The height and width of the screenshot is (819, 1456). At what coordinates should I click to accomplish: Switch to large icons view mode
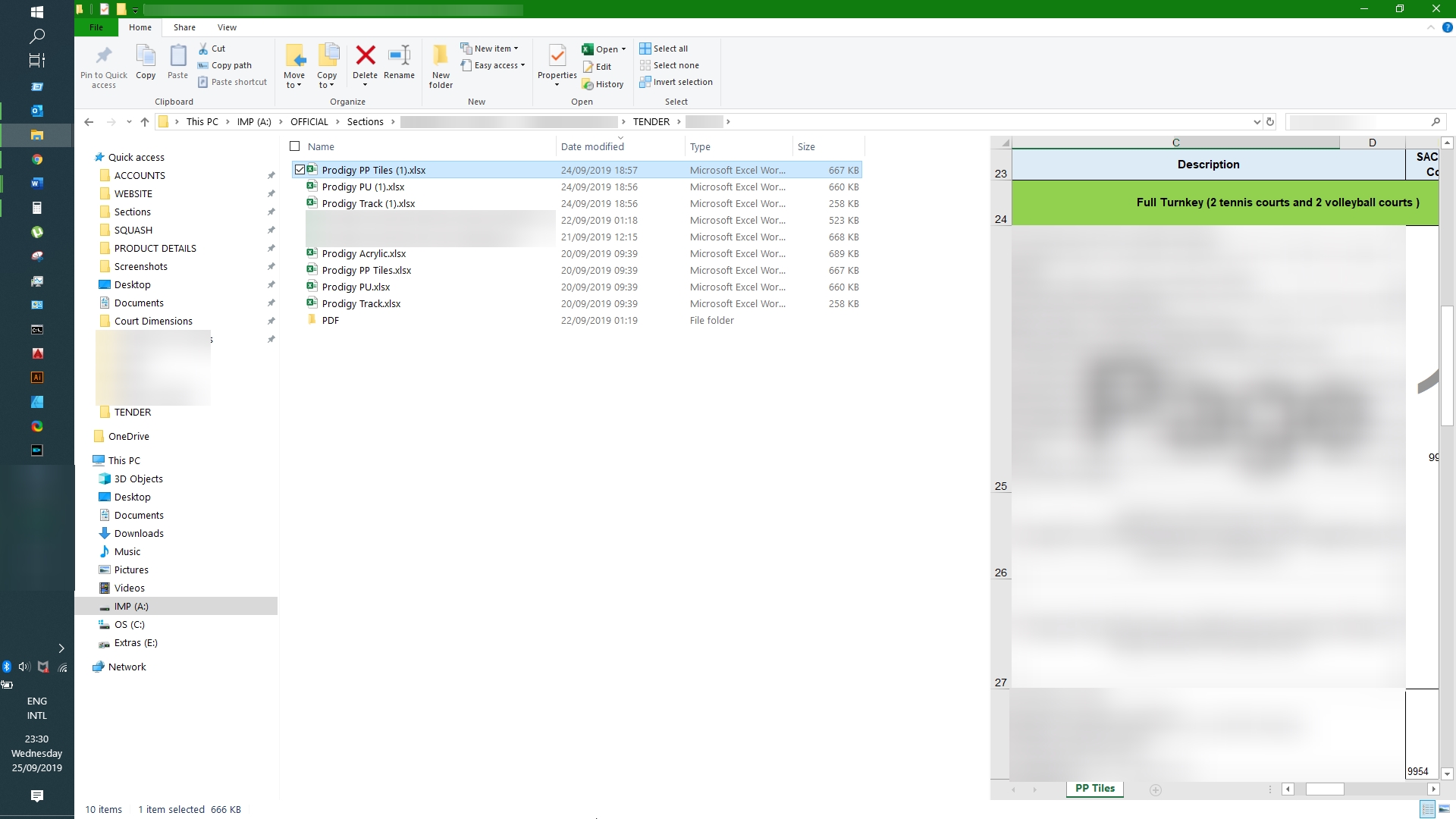[1445, 809]
